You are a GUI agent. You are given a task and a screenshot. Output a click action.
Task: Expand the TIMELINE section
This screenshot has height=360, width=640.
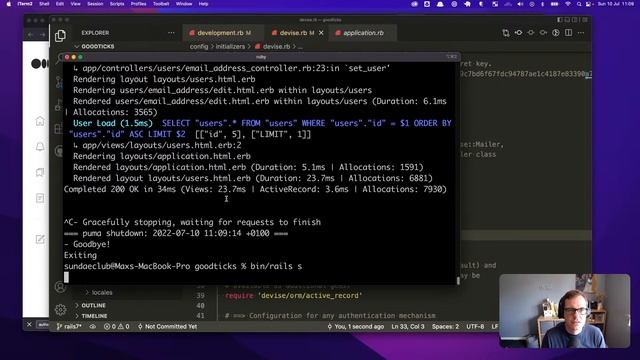coord(91,316)
